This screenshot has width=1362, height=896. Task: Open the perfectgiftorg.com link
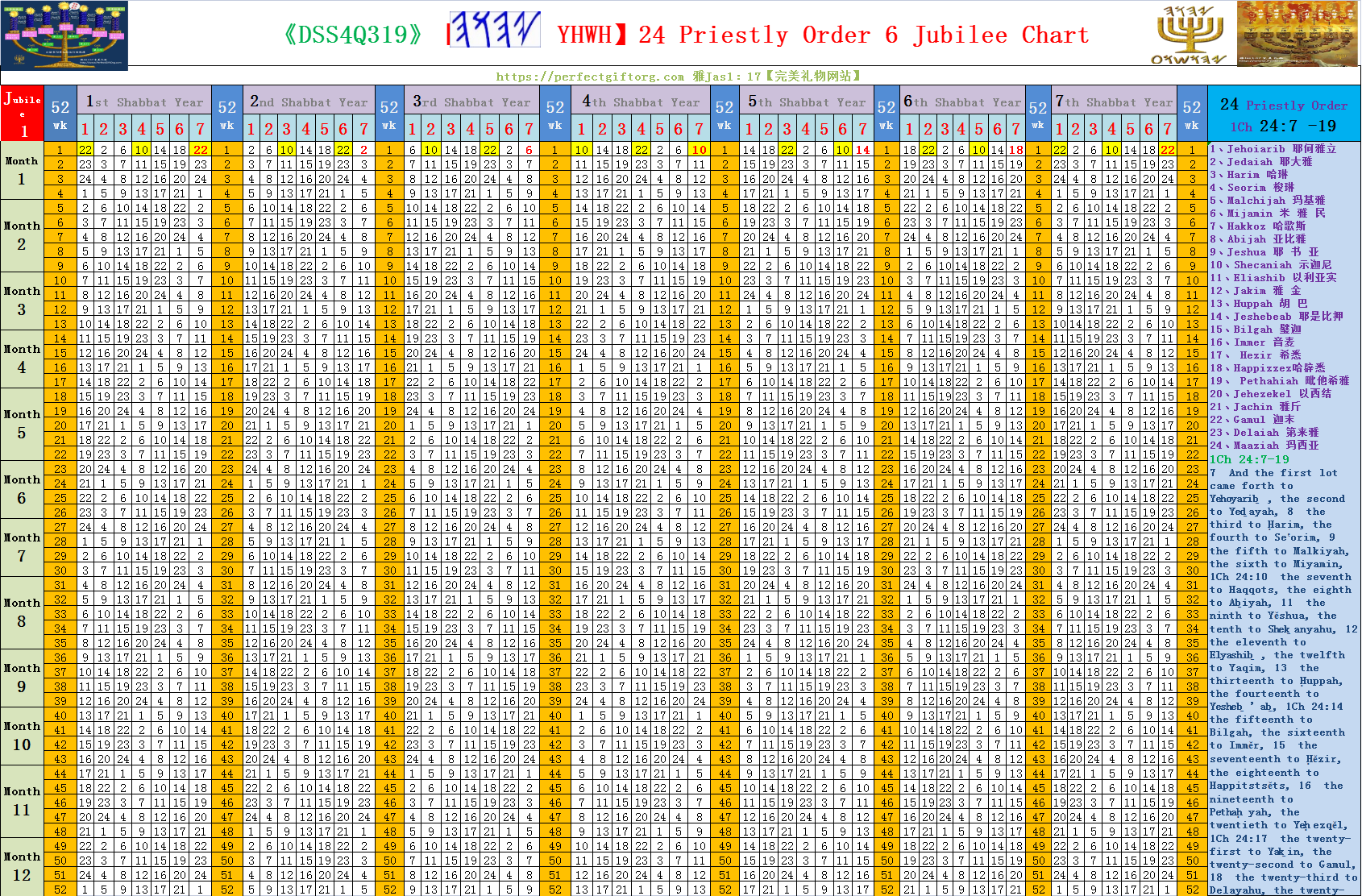pyautogui.click(x=590, y=77)
